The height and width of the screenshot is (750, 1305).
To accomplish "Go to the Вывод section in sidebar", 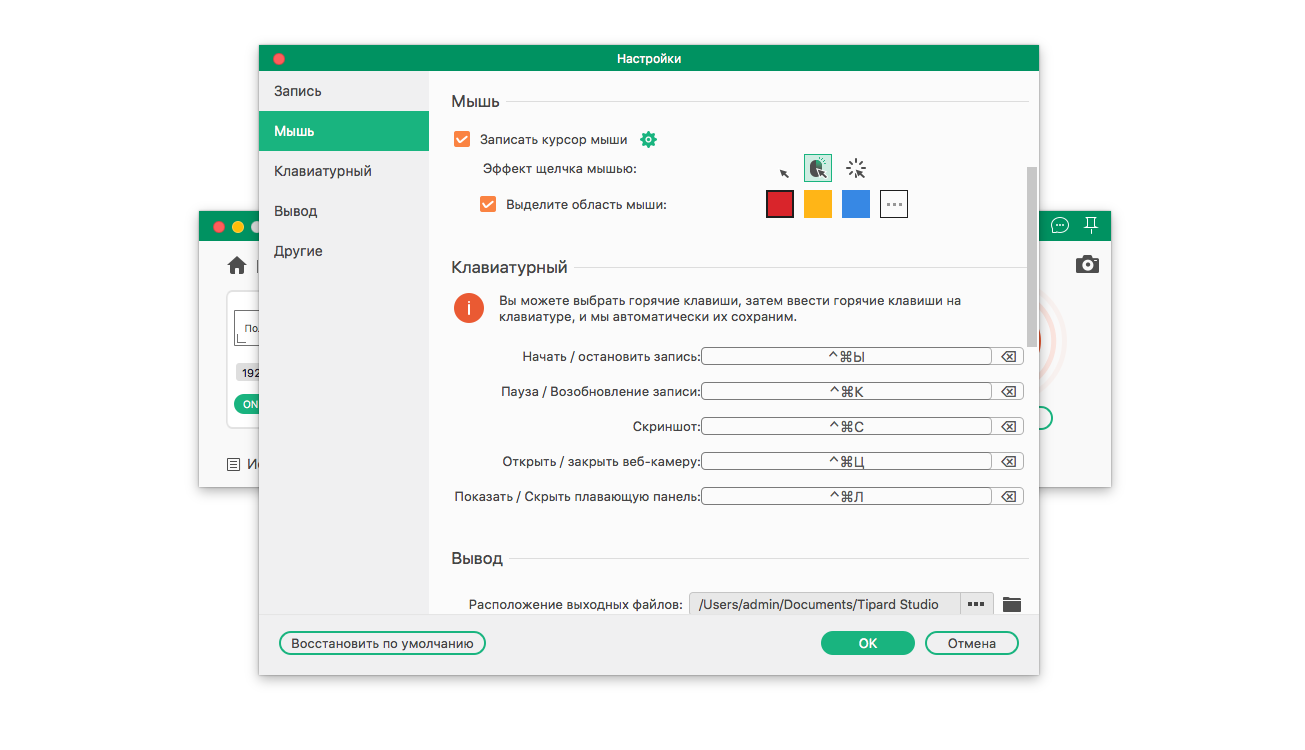I will pos(296,211).
